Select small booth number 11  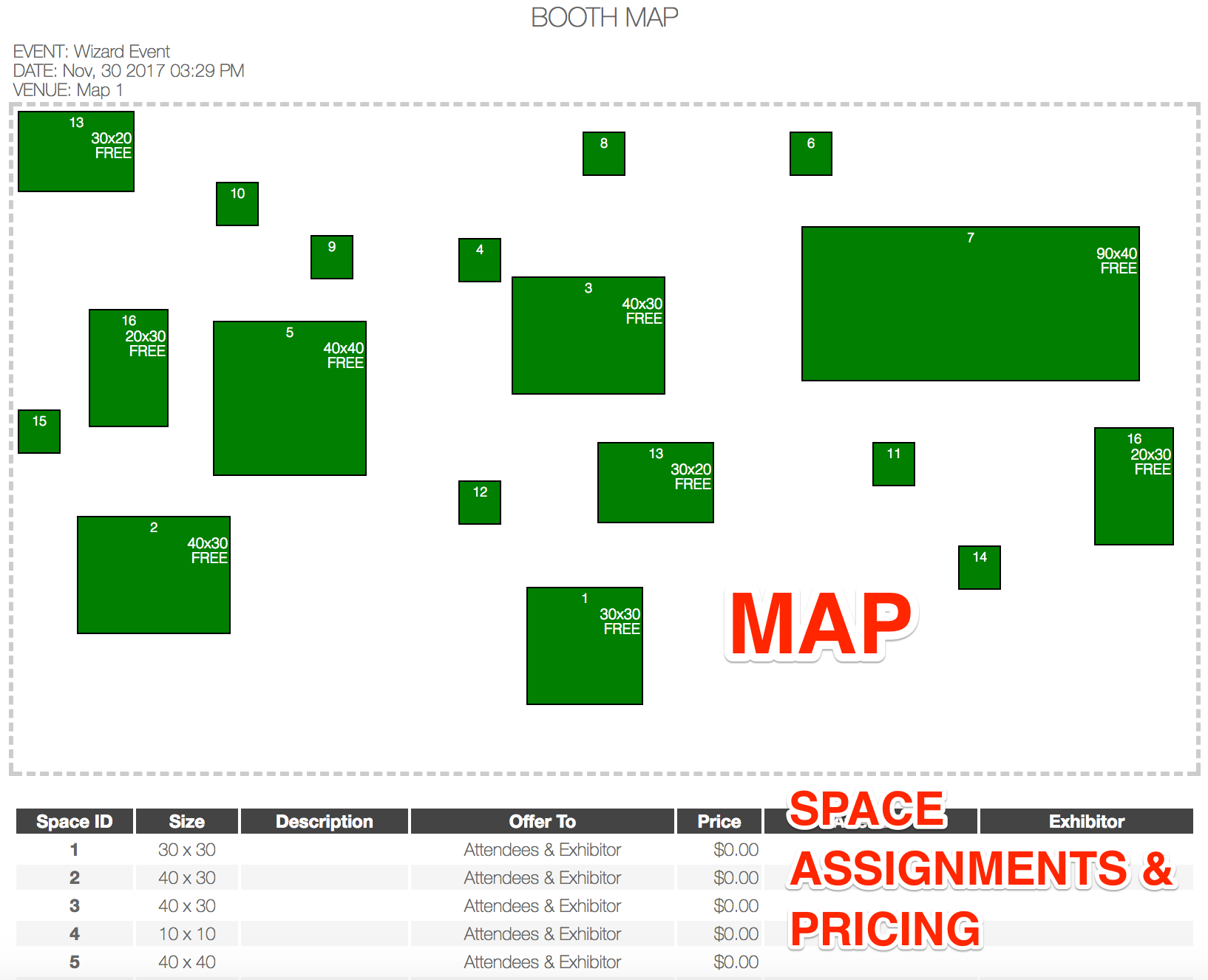[893, 464]
